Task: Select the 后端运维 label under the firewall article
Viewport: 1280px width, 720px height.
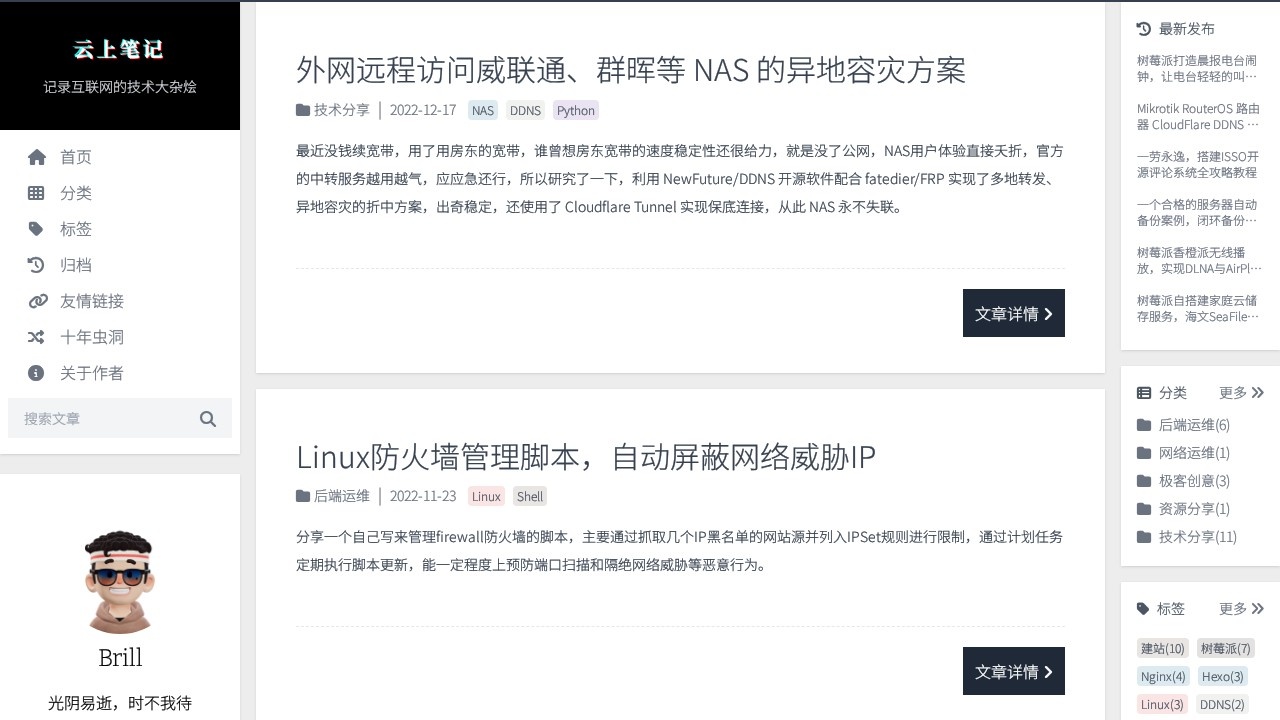Action: pyautogui.click(x=341, y=495)
